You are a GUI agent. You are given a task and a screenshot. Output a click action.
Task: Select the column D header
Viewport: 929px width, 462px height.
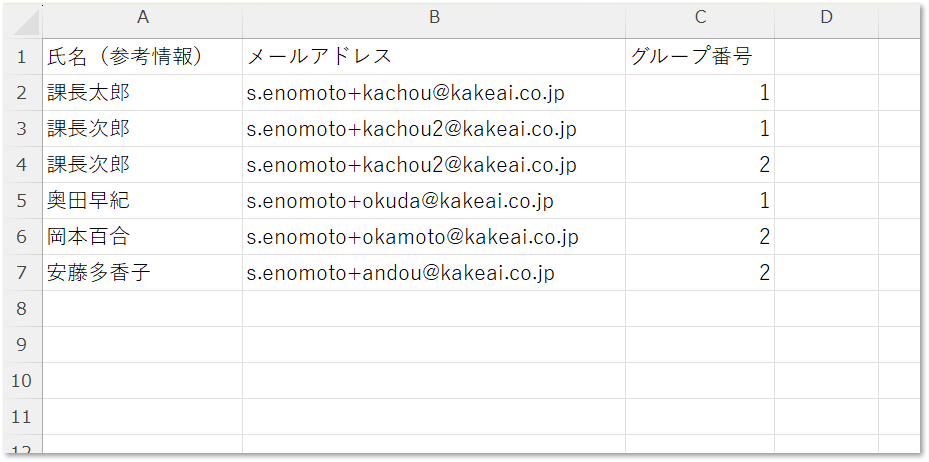826,18
